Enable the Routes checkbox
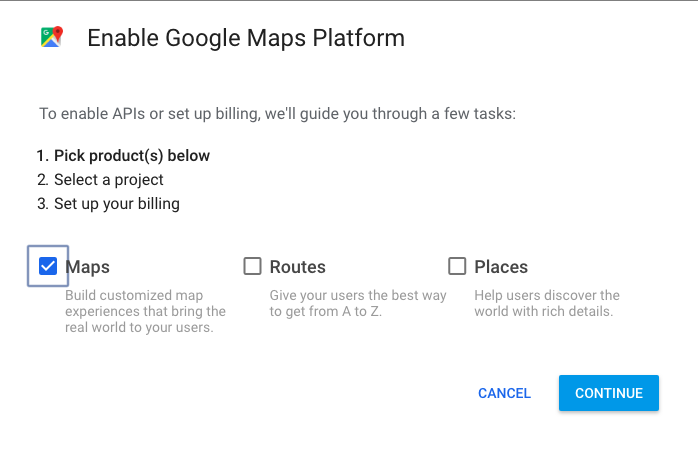This screenshot has width=698, height=450. point(252,266)
